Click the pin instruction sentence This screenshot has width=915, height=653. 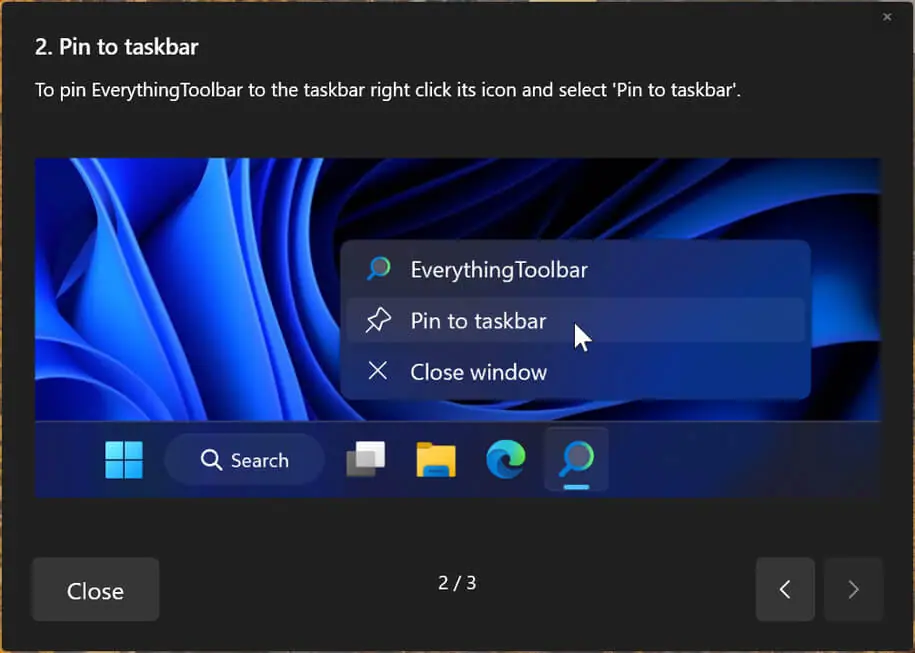click(x=387, y=90)
